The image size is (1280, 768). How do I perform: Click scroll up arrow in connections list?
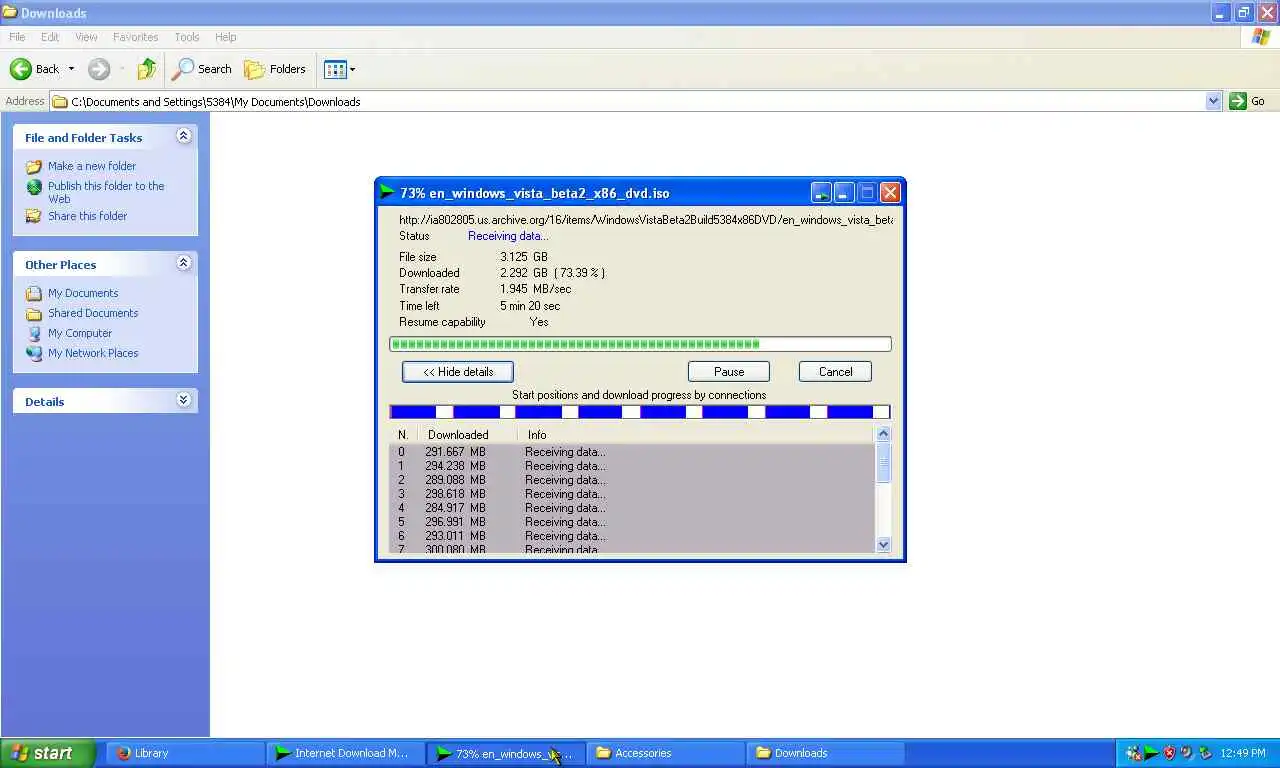tap(883, 433)
